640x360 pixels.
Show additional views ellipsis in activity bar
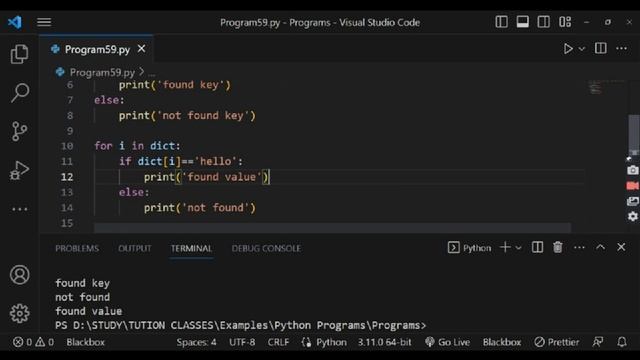coord(19,209)
